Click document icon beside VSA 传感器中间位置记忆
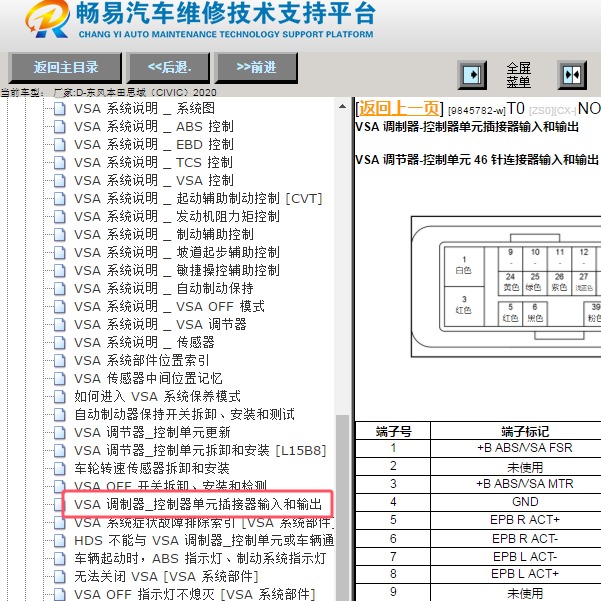This screenshot has width=601, height=601. pos(59,379)
